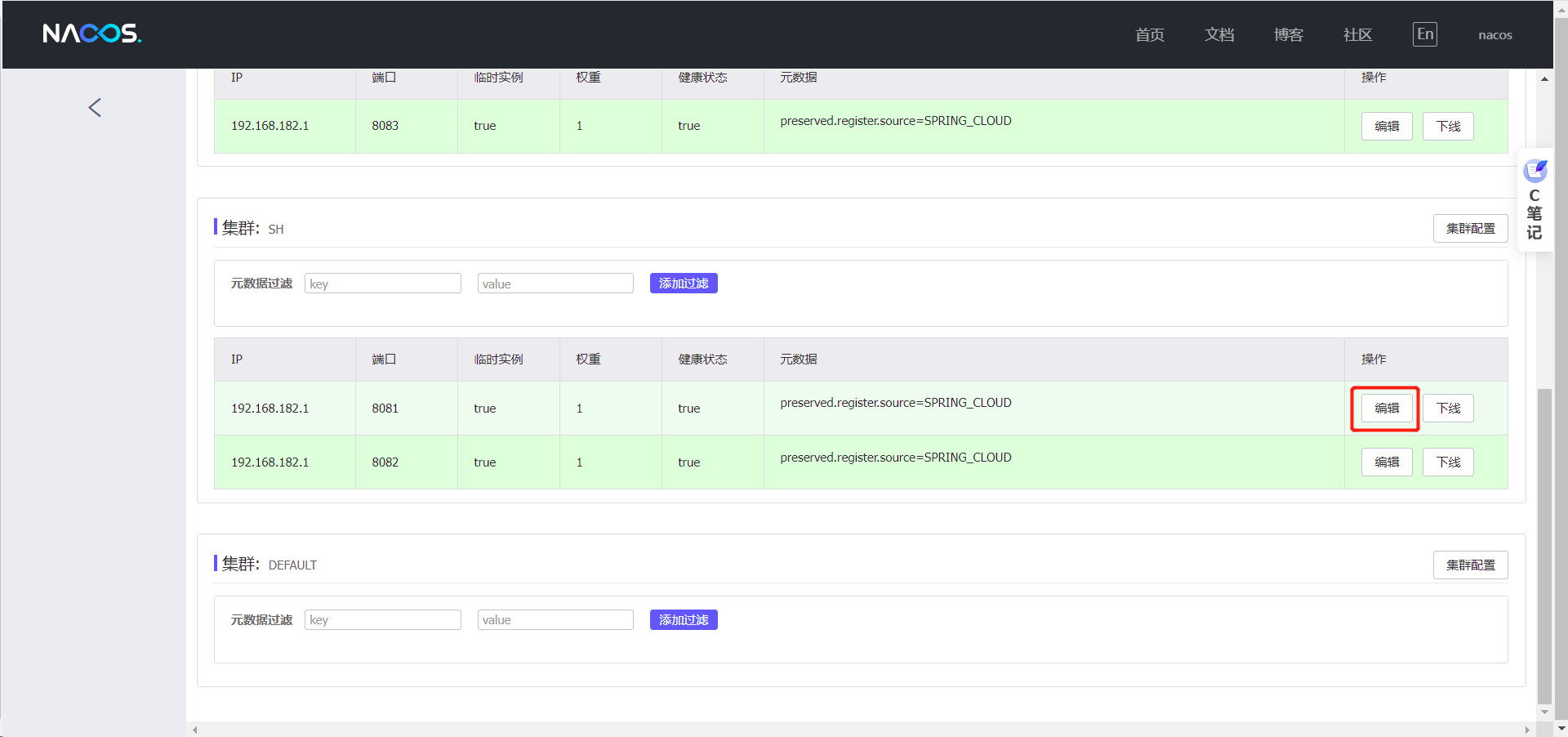Click the DEFAULT cluster name label
Image resolution: width=1568 pixels, height=737 pixels.
click(292, 565)
